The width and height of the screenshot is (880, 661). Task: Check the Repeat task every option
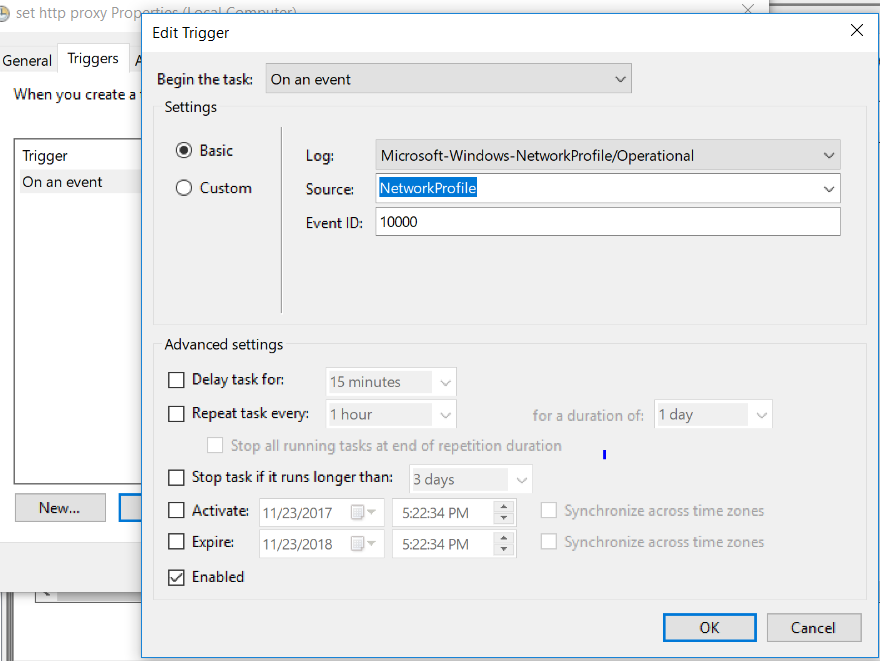pos(177,413)
